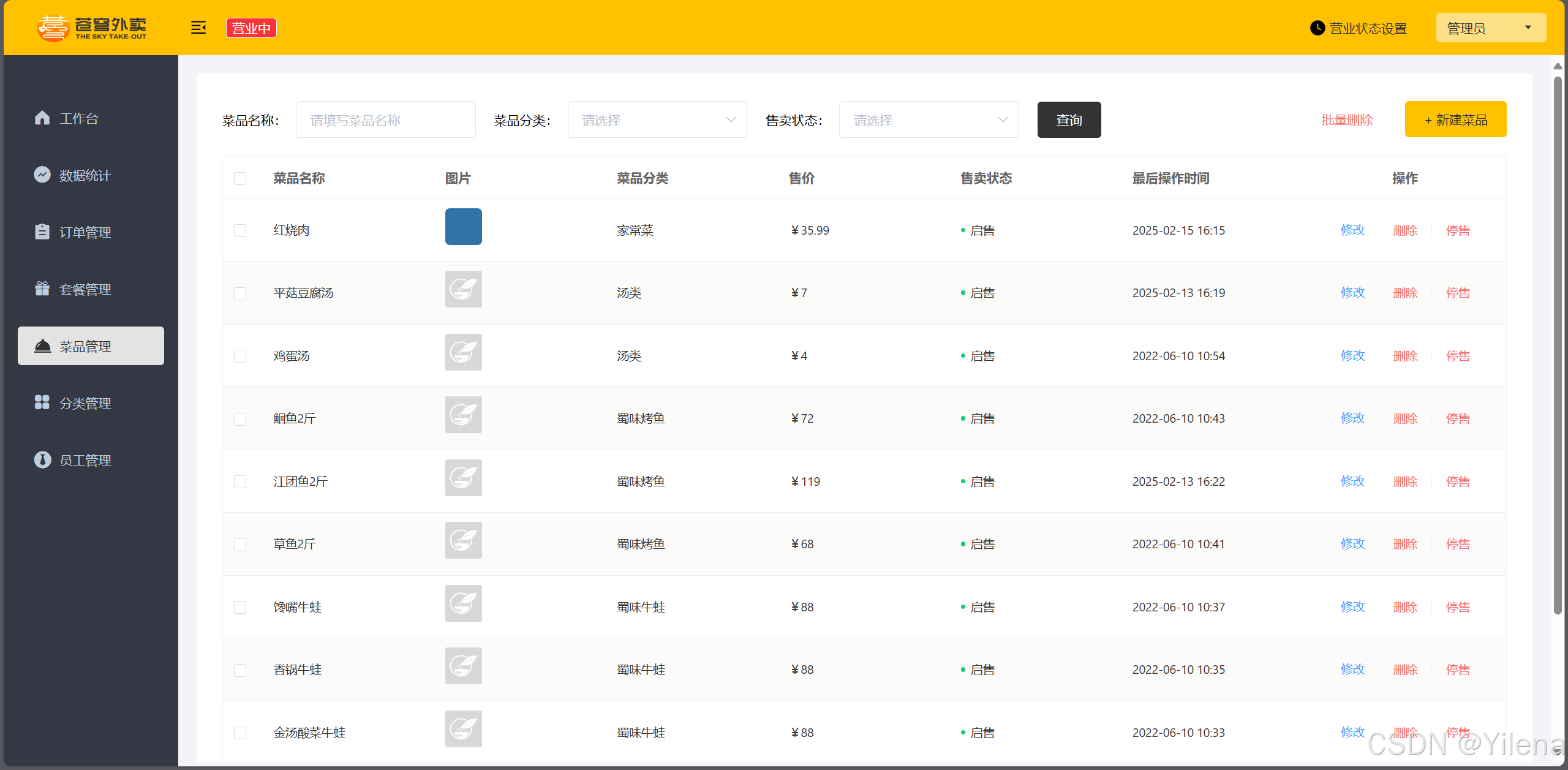Open 数据统计 chart icon in sidebar
This screenshot has width=1568, height=770.
(x=42, y=175)
